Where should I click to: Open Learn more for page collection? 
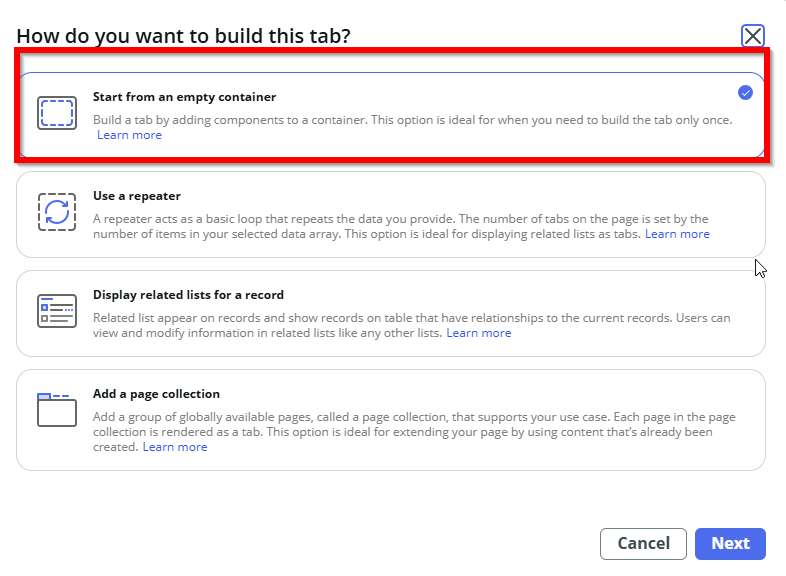[x=175, y=447]
